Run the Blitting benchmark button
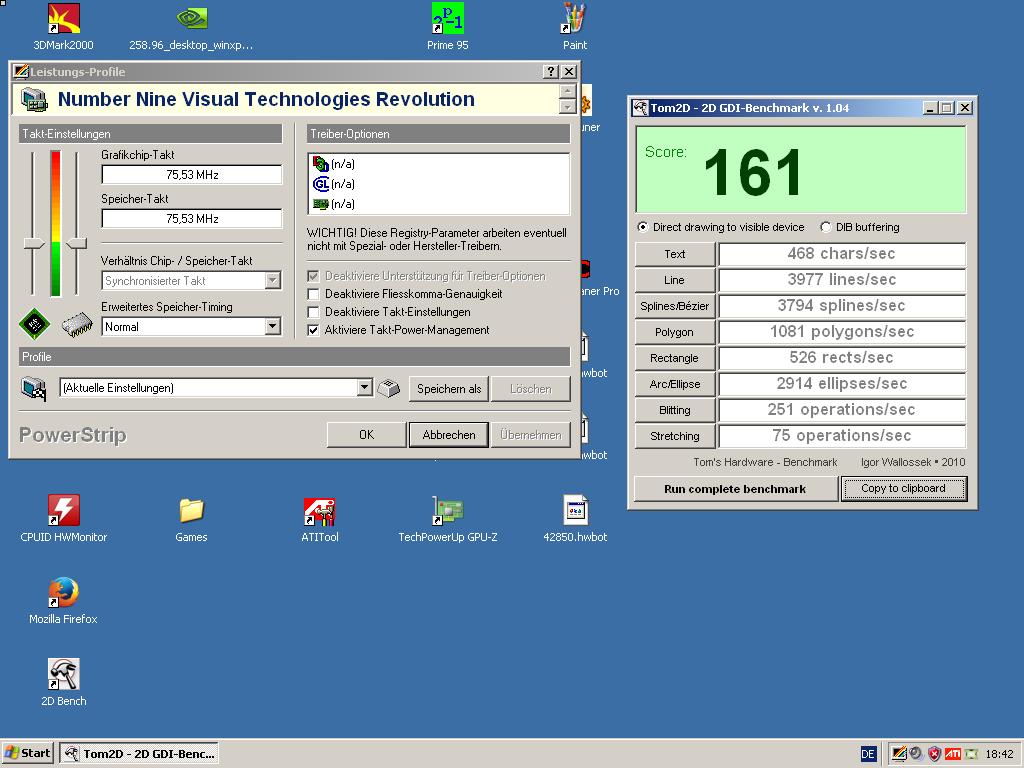This screenshot has width=1024, height=768. click(675, 410)
